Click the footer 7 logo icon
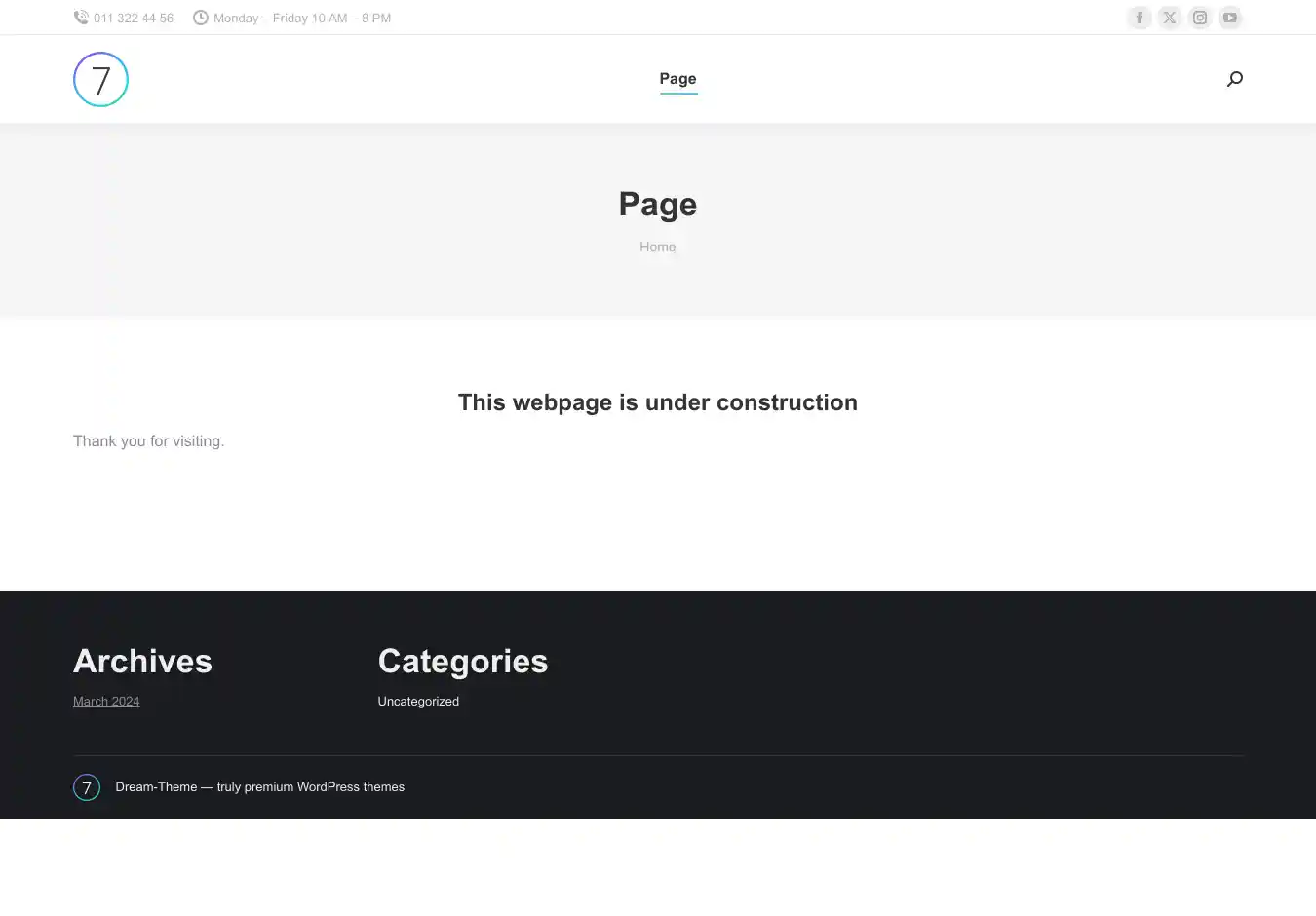 87,787
